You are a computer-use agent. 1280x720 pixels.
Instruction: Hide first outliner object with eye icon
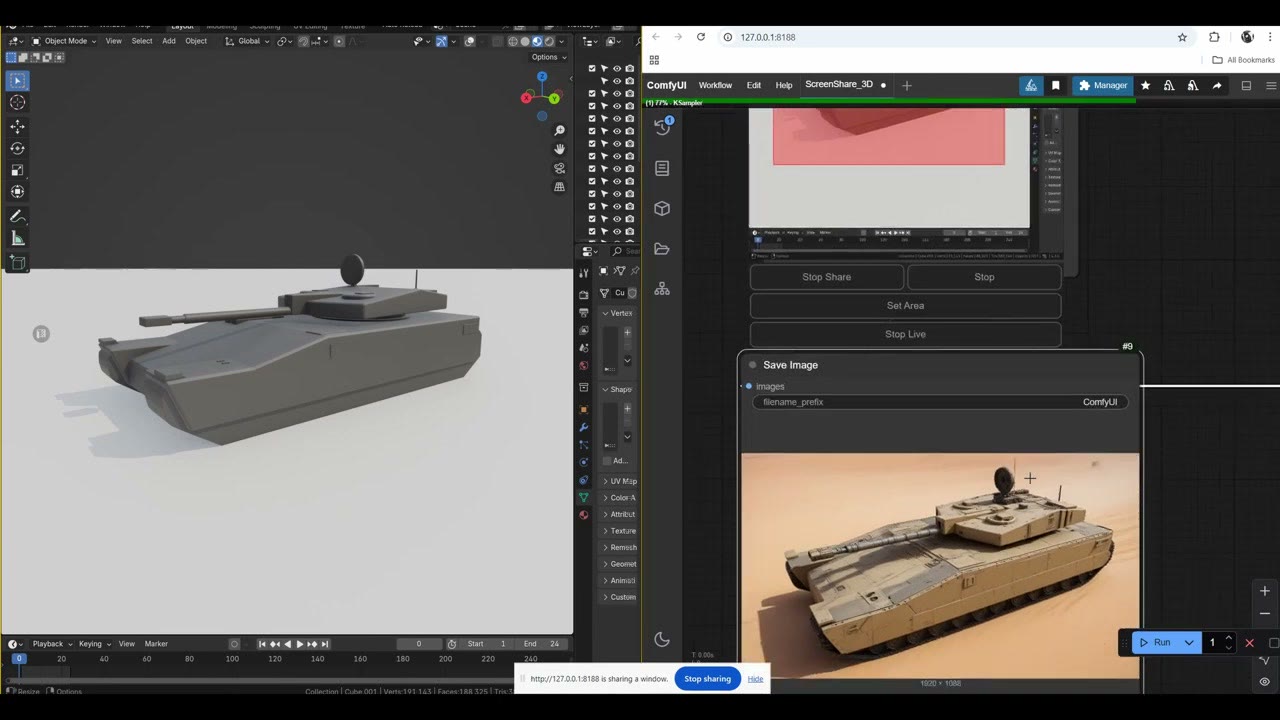pyautogui.click(x=616, y=68)
